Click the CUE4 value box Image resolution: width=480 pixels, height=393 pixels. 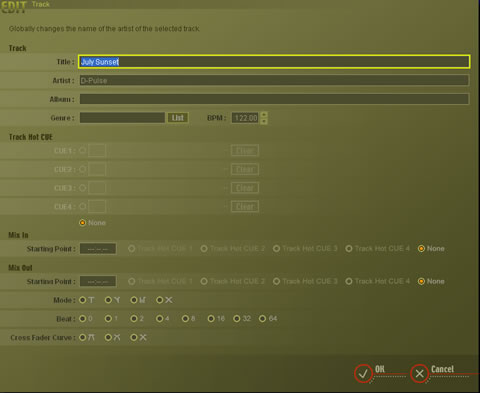97,207
